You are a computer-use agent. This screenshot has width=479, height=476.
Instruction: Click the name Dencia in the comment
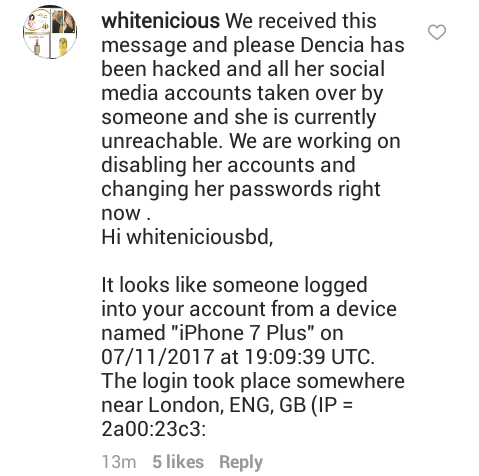coord(332,45)
